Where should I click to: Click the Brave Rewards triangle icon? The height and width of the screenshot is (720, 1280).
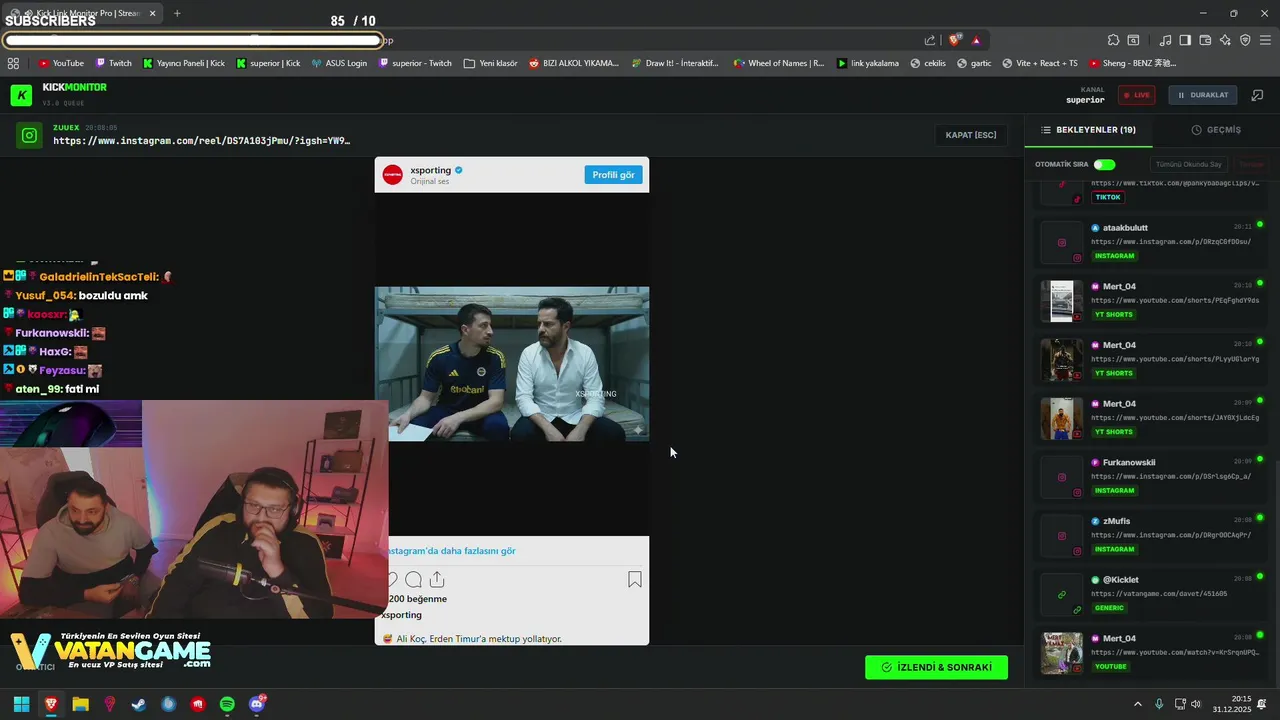click(976, 40)
